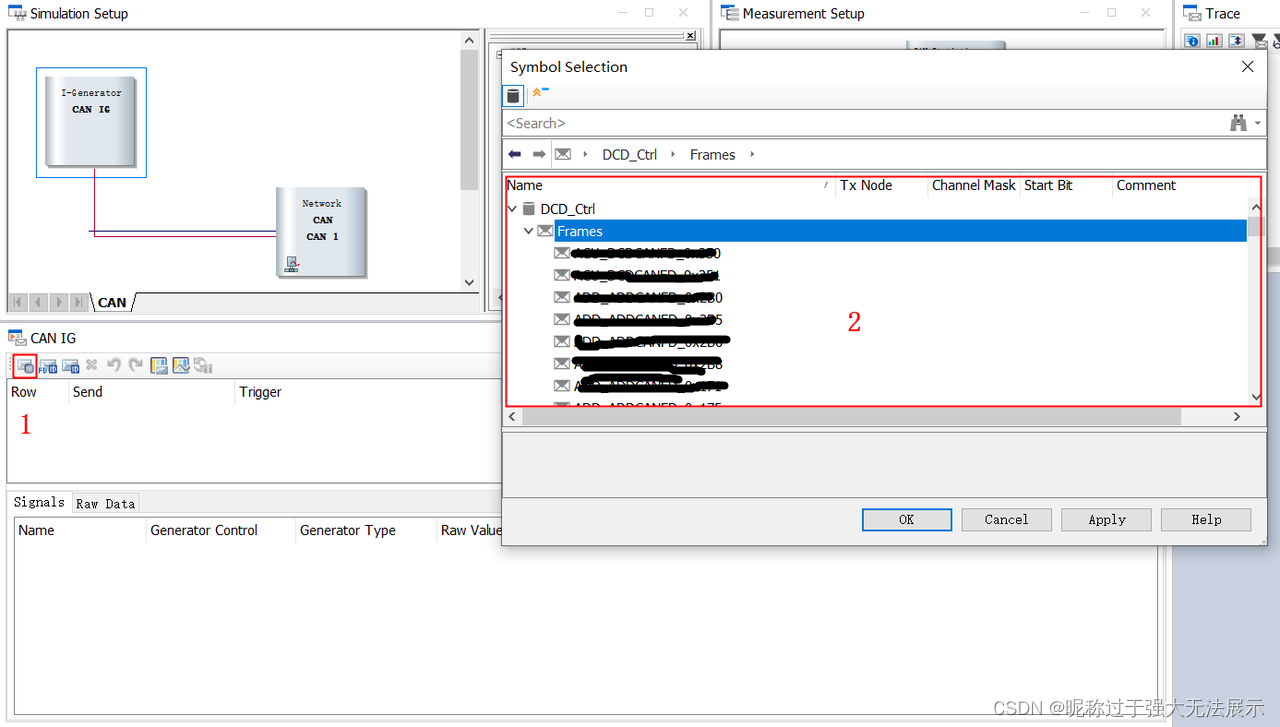Viewport: 1280px width, 727px height.
Task: Select the CAN sheet tab in Simulation Setup
Action: (112, 302)
